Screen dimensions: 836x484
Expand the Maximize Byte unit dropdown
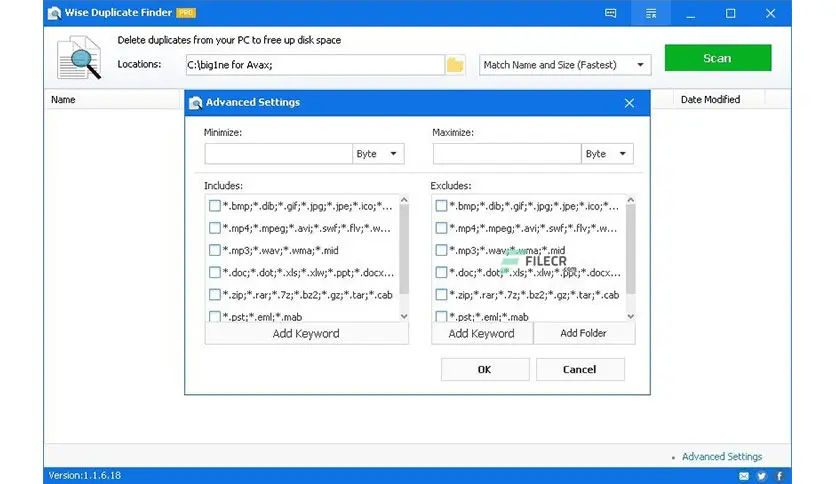(607, 154)
